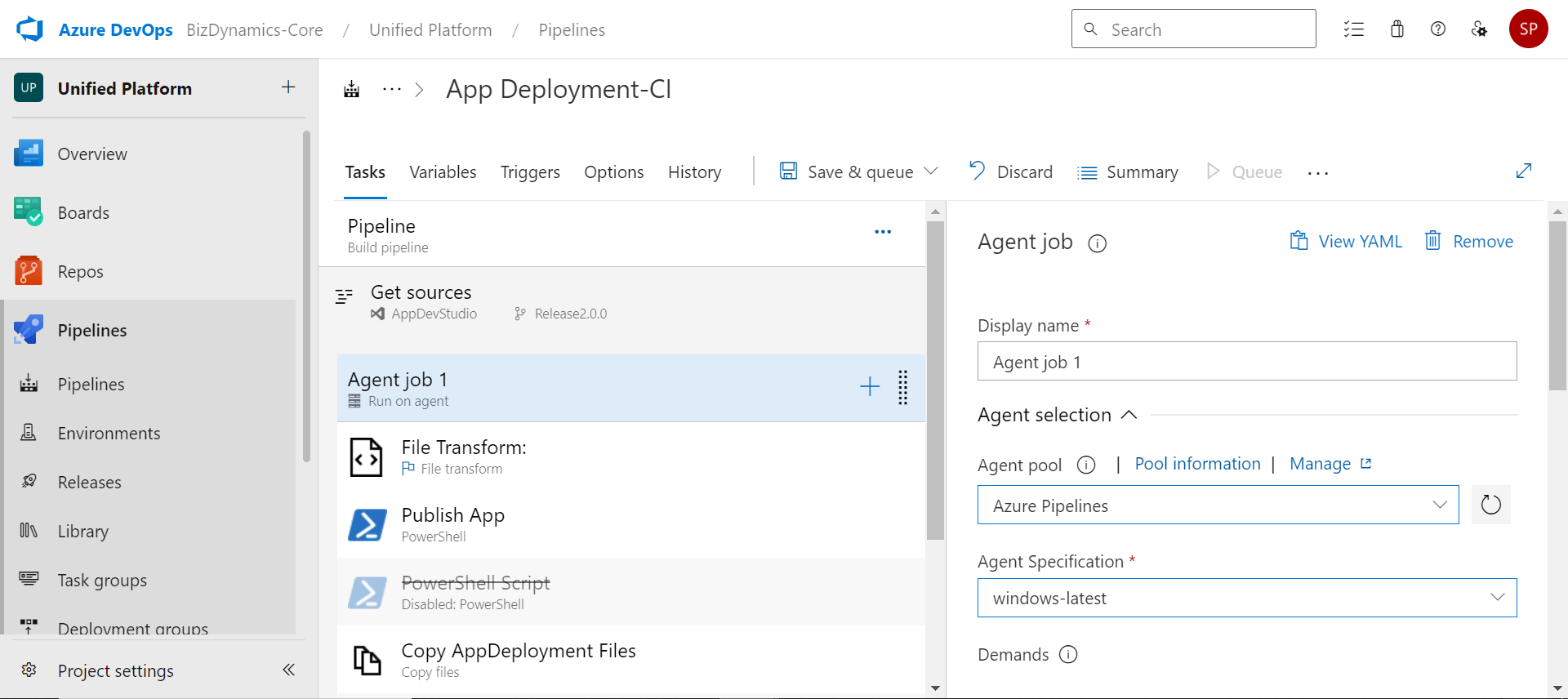Click the plus icon next to Unified Platform
Viewport: 1568px width, 699px height.
click(x=288, y=87)
